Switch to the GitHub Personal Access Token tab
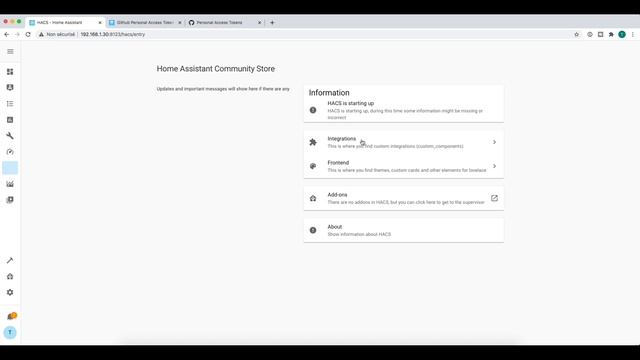This screenshot has width=640, height=360. [x=145, y=22]
